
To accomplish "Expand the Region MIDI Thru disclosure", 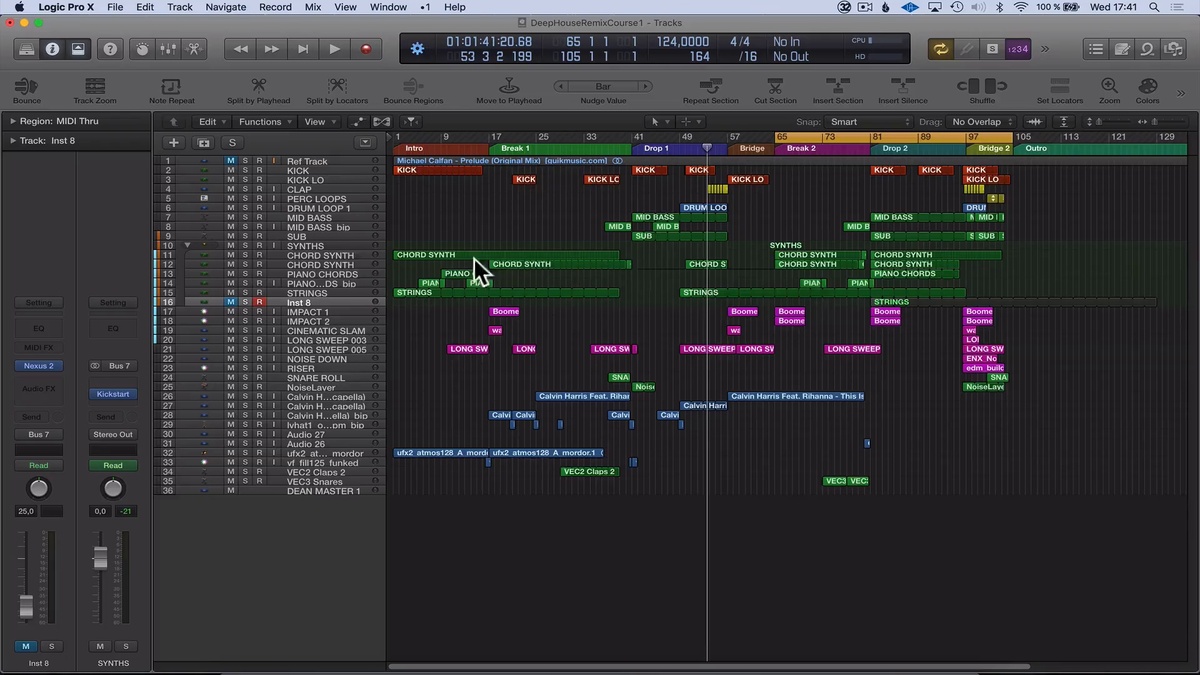I will (12, 121).
